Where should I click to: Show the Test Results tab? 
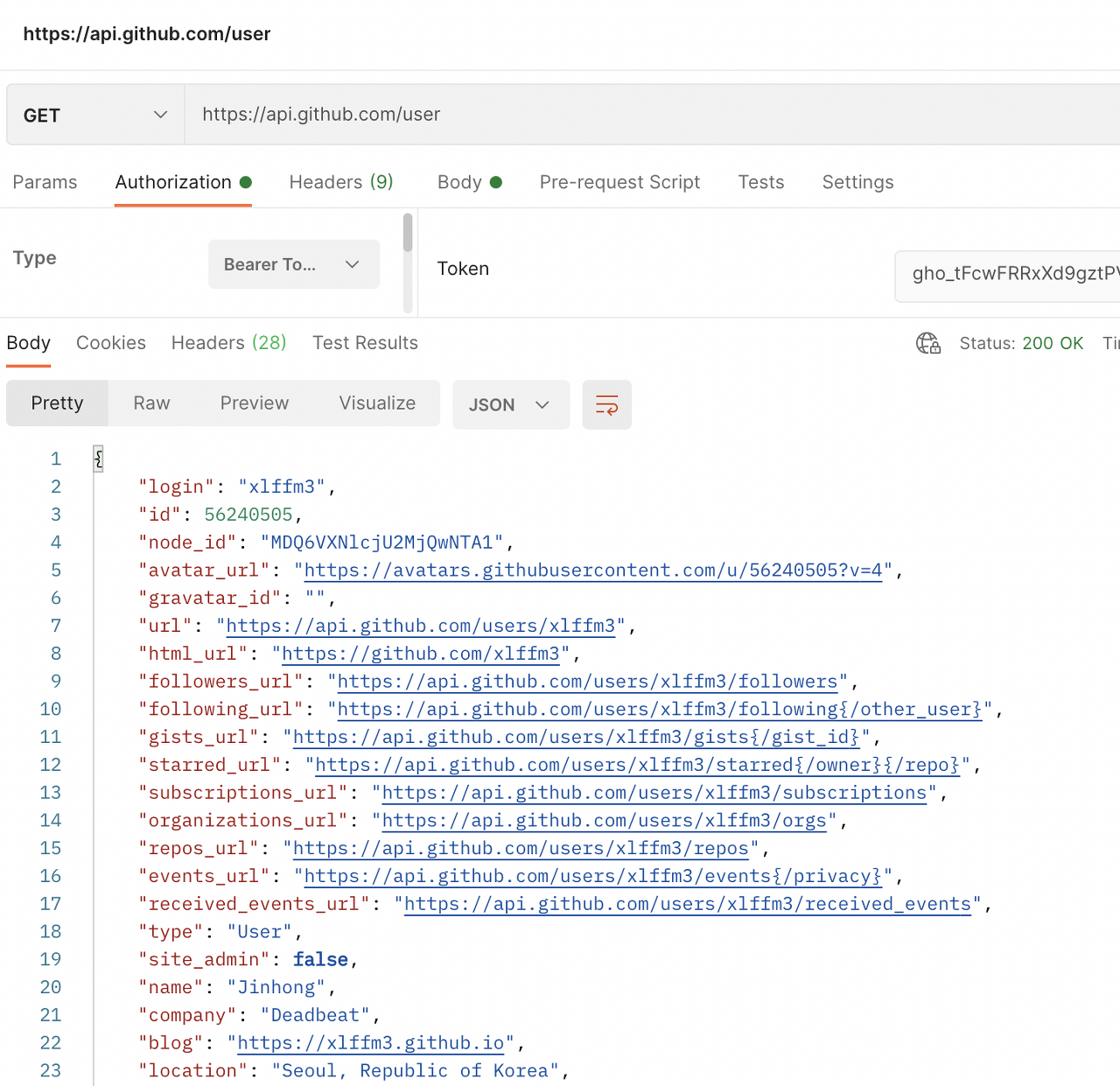tap(365, 343)
